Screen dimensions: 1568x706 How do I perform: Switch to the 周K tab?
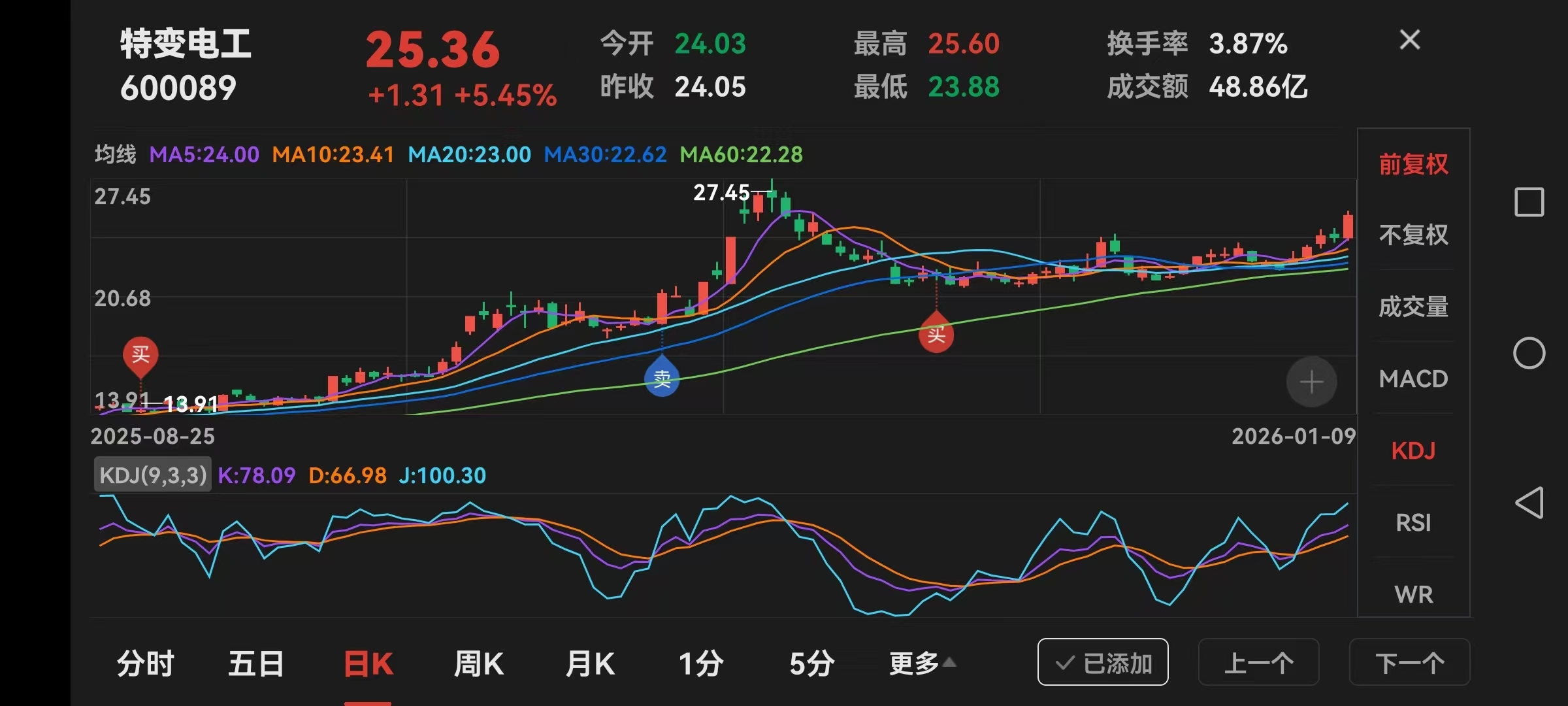coord(478,664)
